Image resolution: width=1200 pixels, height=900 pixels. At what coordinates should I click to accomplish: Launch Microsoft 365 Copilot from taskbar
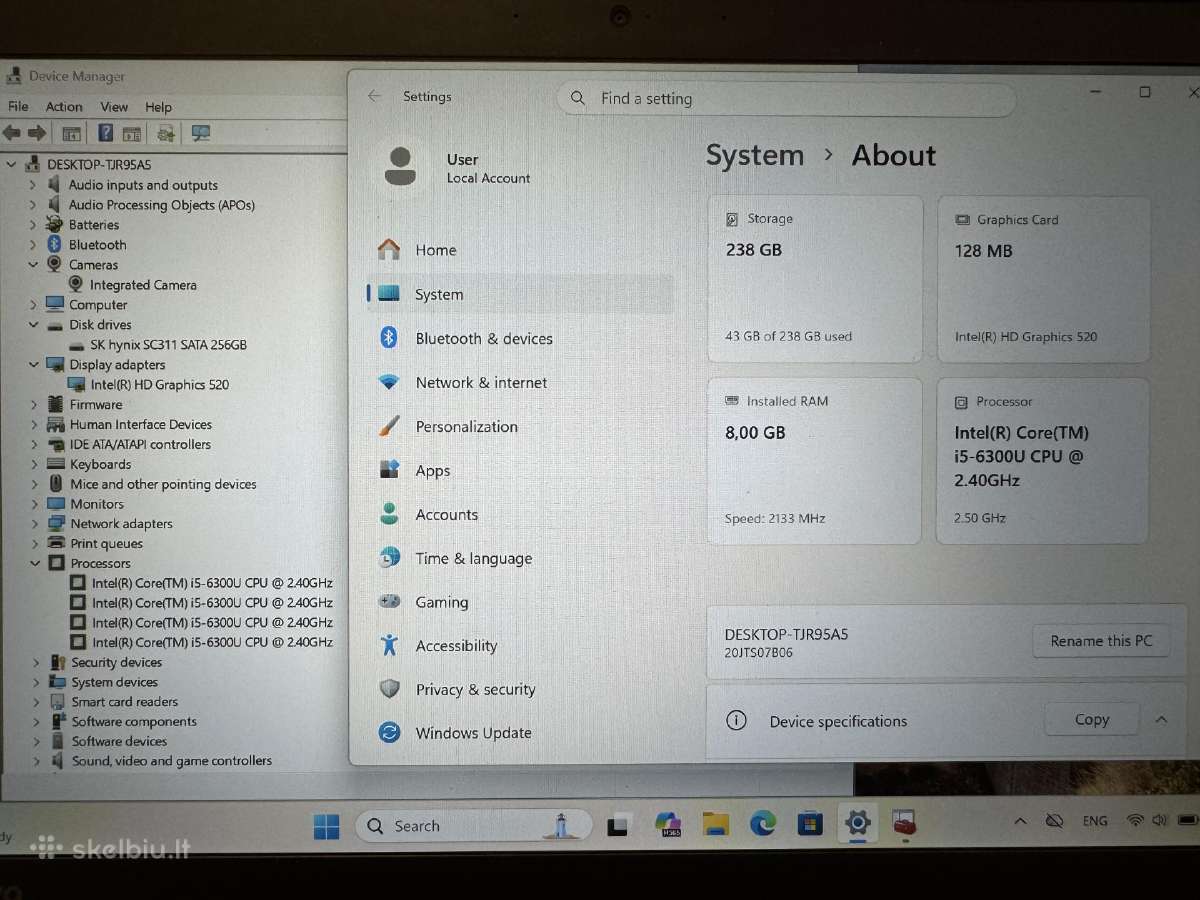(x=667, y=824)
